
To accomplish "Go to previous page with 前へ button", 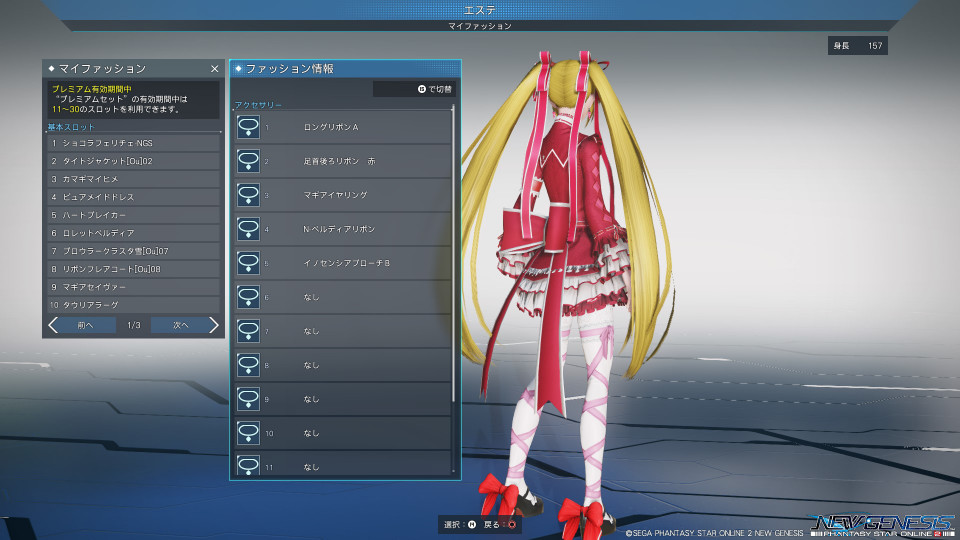I will 85,325.
